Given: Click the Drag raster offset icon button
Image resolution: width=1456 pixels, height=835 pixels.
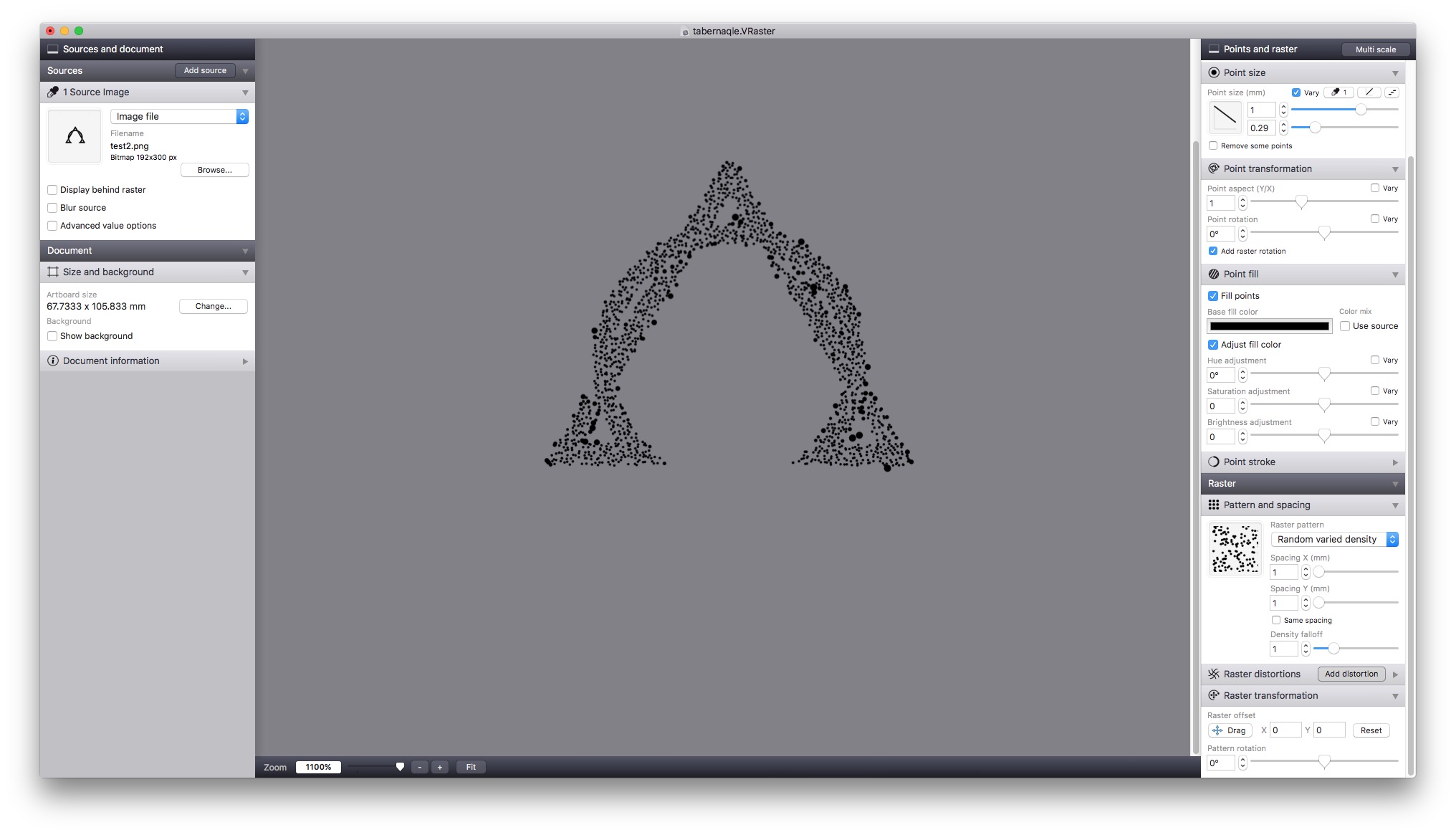Looking at the screenshot, I should point(1230,730).
